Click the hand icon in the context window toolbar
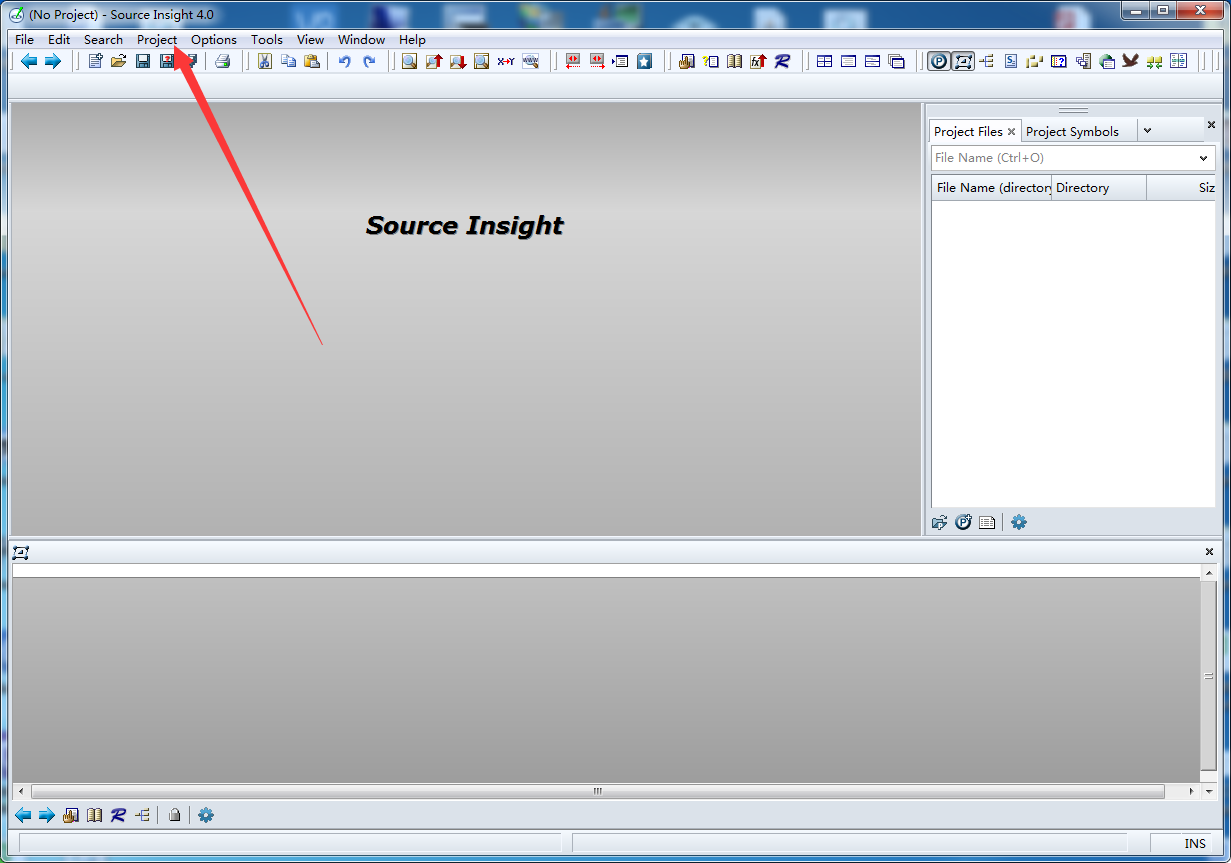 pyautogui.click(x=70, y=815)
